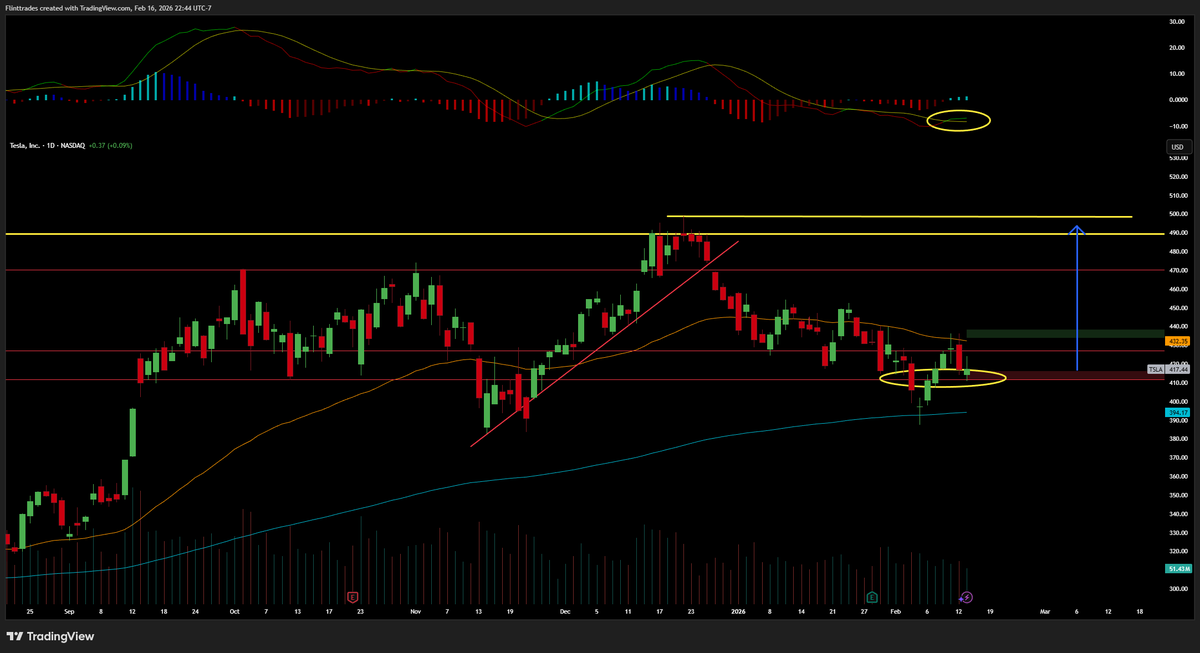Click the 0.0000 indicator scale label

click(x=1177, y=100)
